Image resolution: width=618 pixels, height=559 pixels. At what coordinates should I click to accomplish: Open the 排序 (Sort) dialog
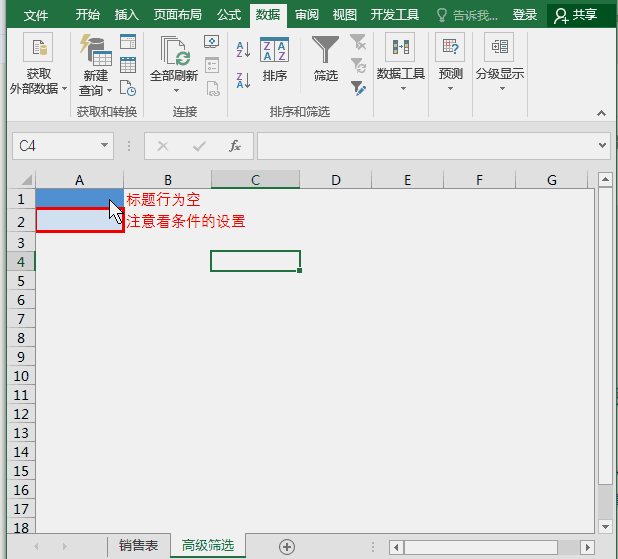coord(274,59)
